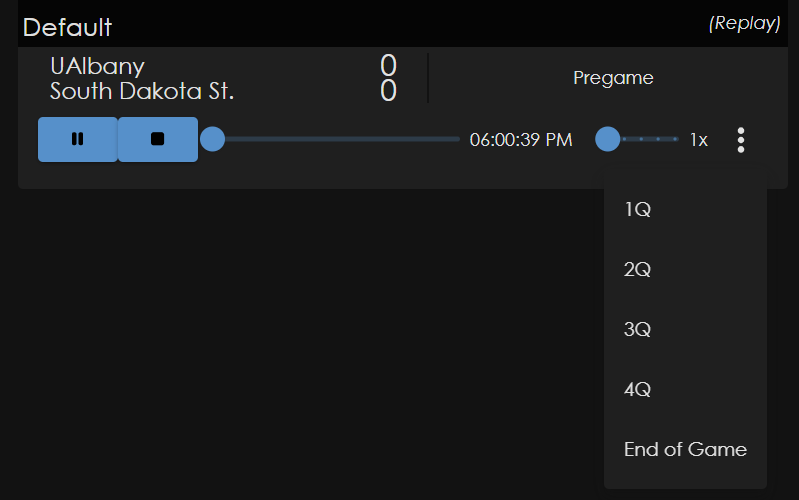This screenshot has width=799, height=500.
Task: Select 2Q from the dropdown menu
Action: point(638,270)
